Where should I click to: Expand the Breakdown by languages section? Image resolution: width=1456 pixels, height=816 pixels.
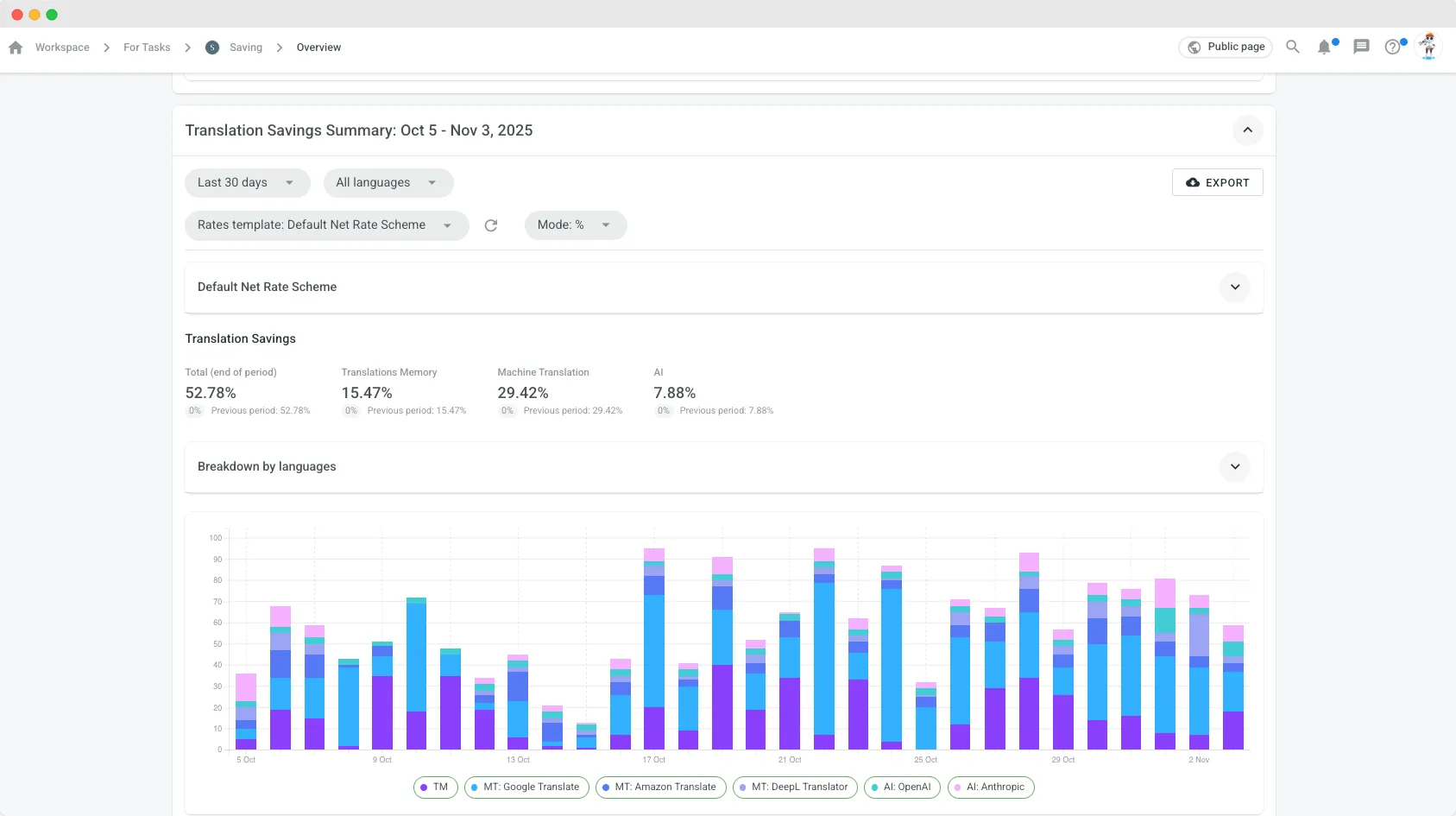click(1234, 467)
